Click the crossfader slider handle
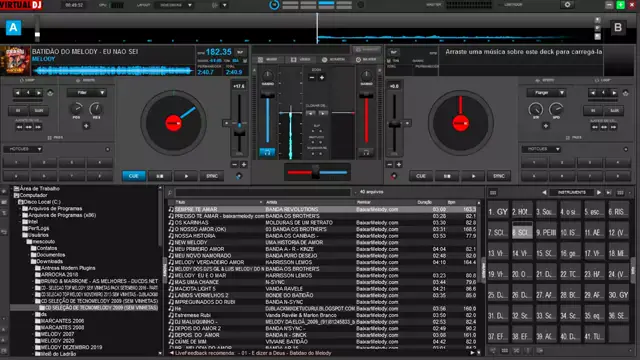640x360 pixels. [316, 172]
